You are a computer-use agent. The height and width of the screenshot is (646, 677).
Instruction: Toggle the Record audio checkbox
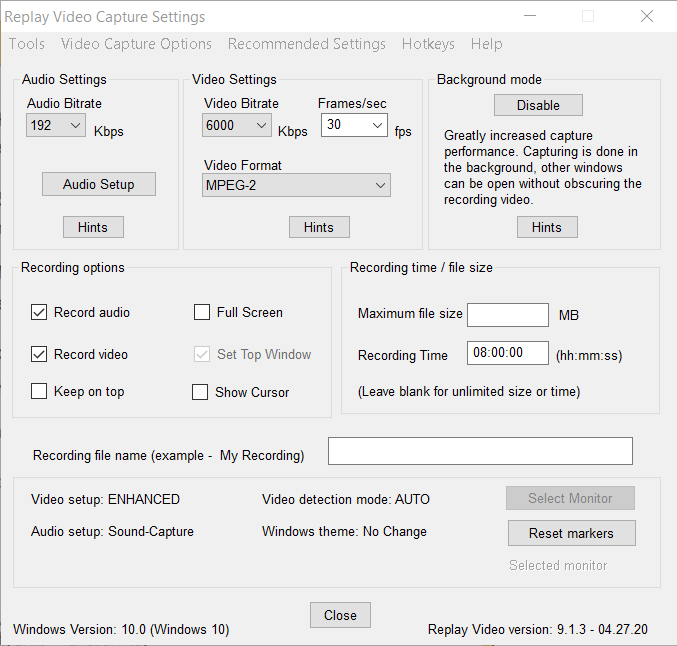pyautogui.click(x=39, y=312)
